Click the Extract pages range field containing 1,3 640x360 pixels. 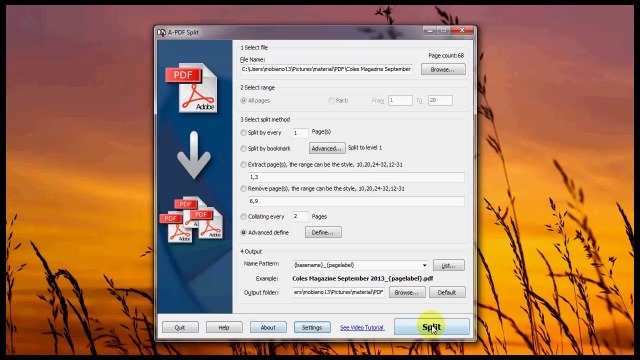coord(356,177)
